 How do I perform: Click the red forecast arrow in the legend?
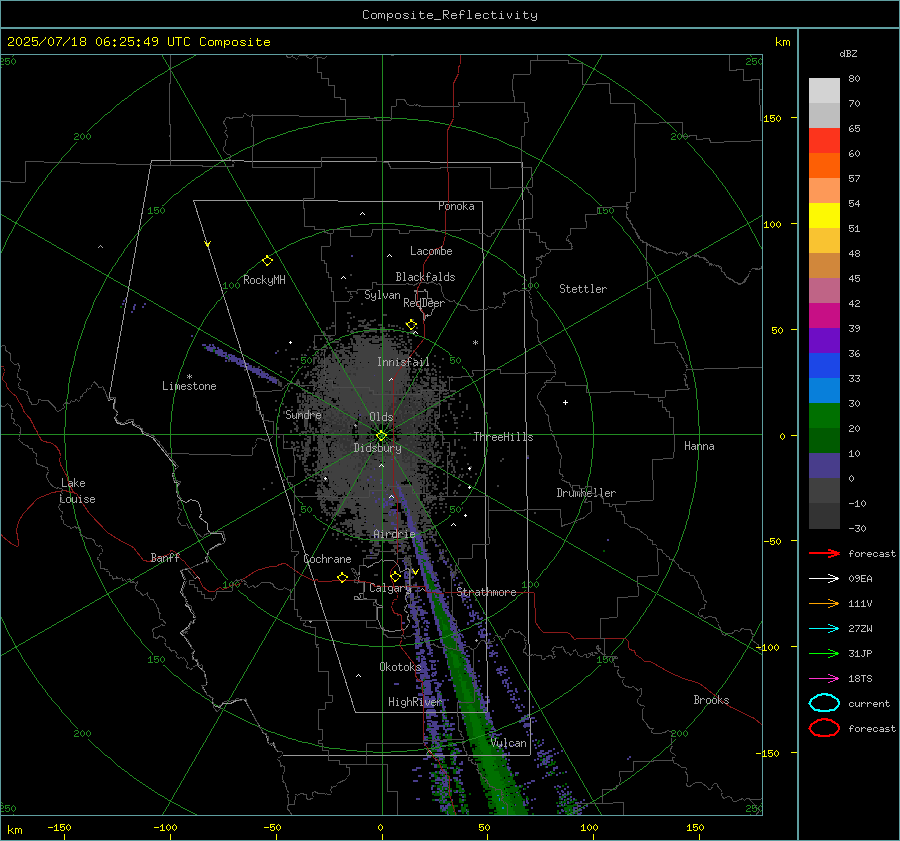[x=824, y=553]
